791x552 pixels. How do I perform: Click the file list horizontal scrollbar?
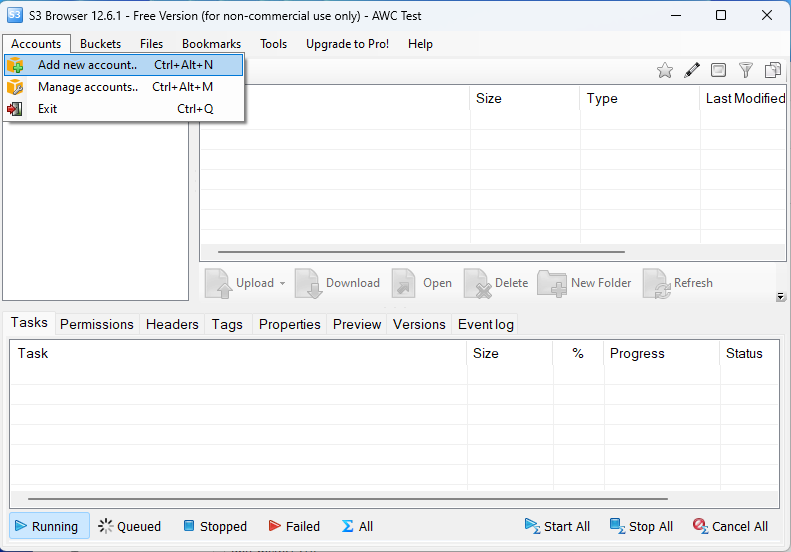422,251
